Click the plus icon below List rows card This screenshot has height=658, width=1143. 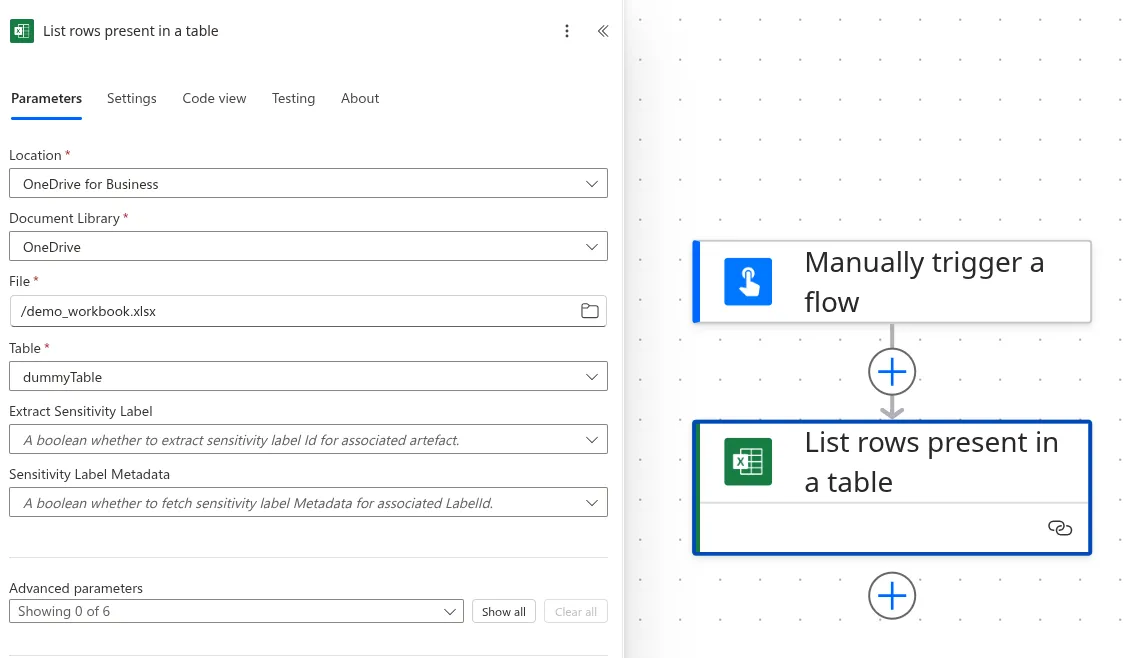[x=891, y=595]
